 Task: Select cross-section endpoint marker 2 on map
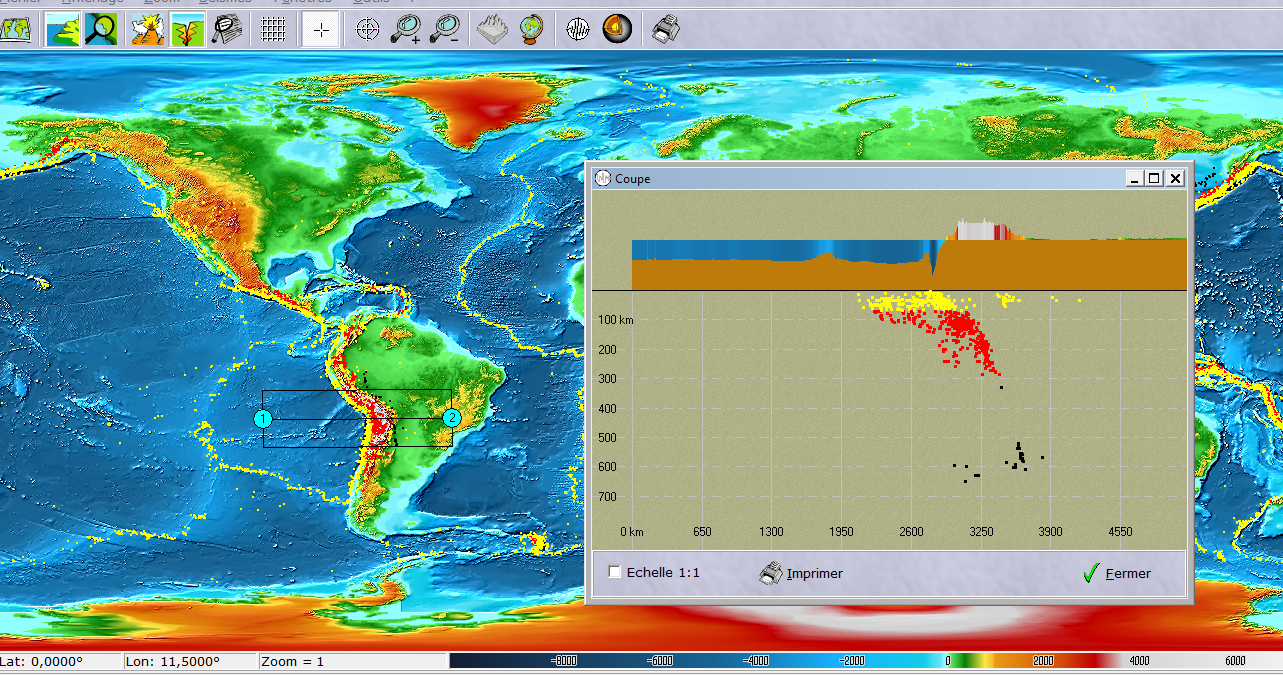(x=452, y=418)
